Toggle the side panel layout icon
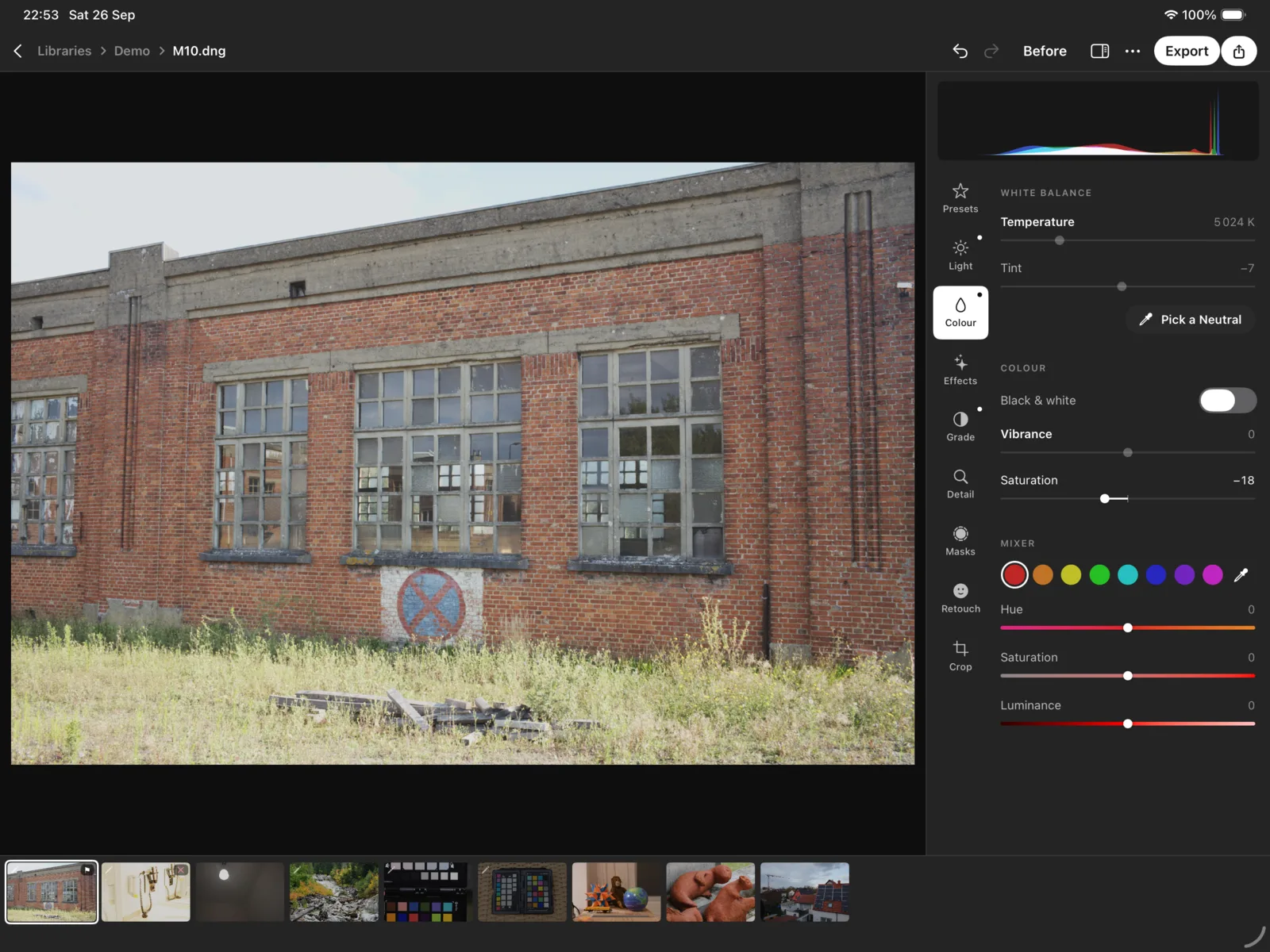1270x952 pixels. (1099, 51)
